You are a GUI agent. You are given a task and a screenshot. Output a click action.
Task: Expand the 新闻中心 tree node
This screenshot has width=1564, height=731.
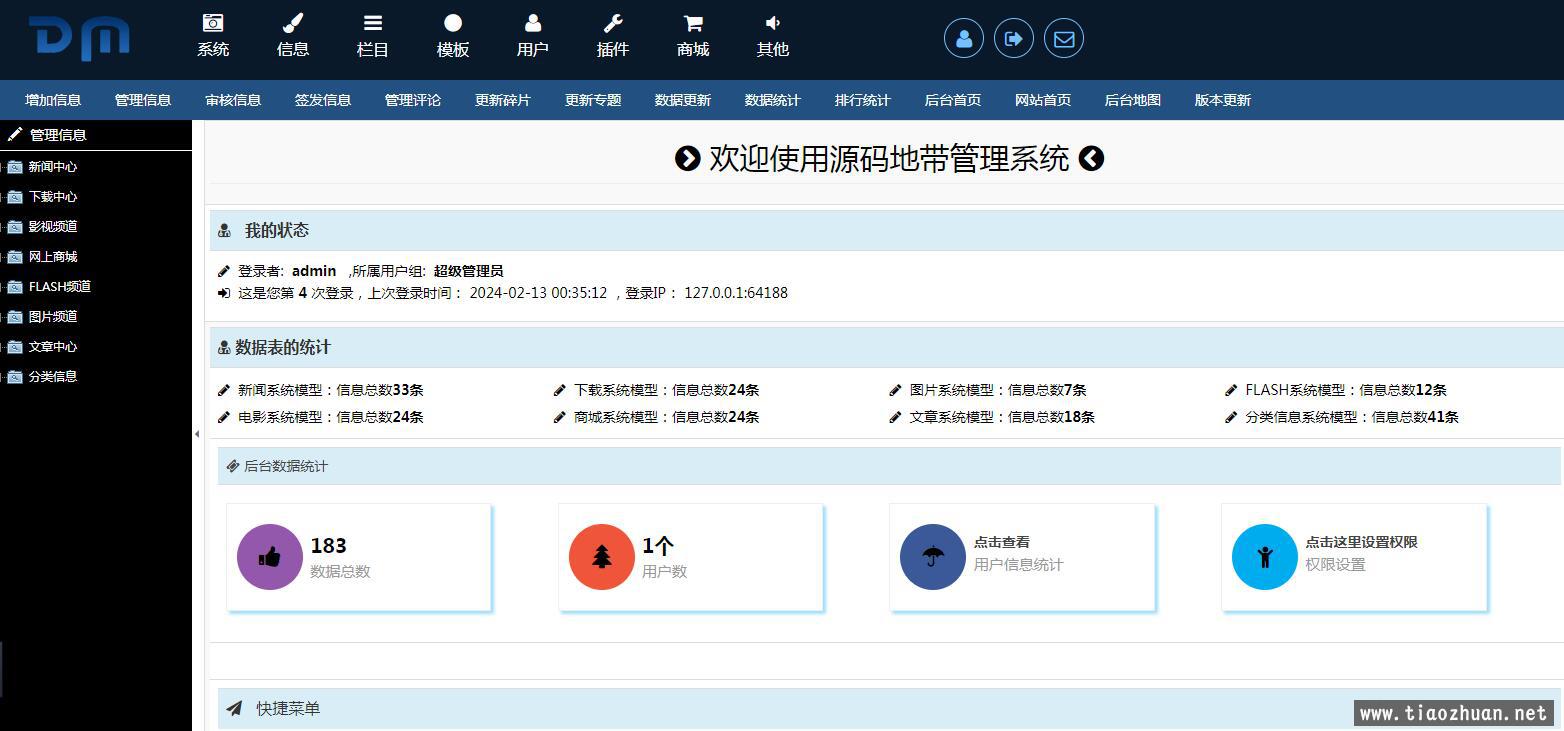[3, 167]
